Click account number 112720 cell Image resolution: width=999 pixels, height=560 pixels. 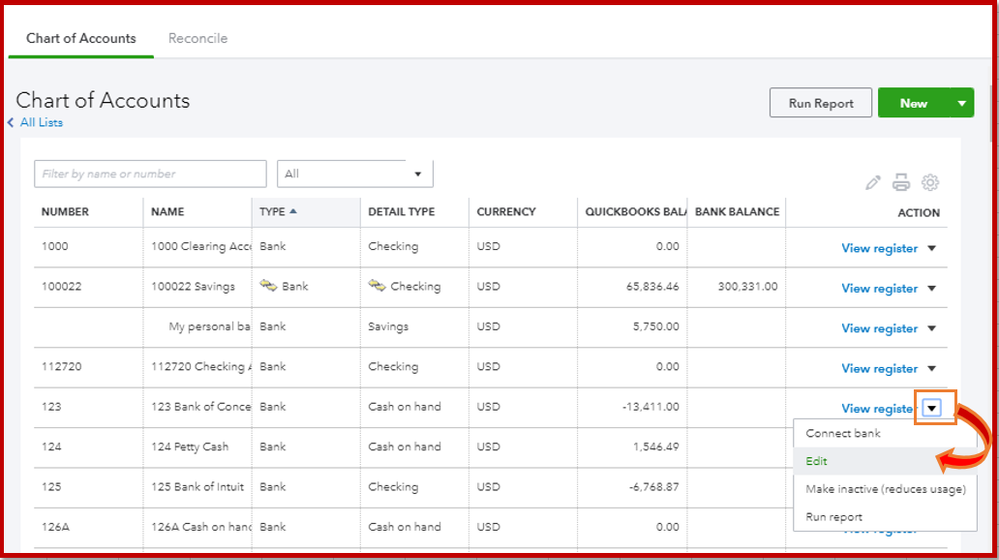61,366
